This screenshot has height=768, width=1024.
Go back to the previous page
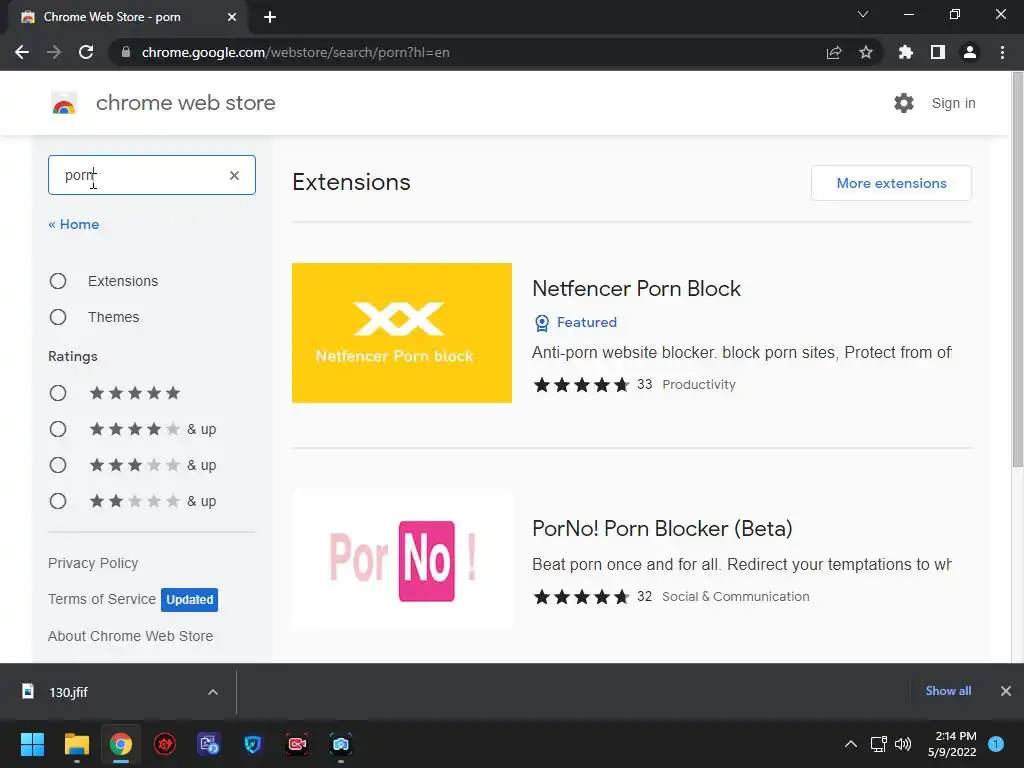22,52
